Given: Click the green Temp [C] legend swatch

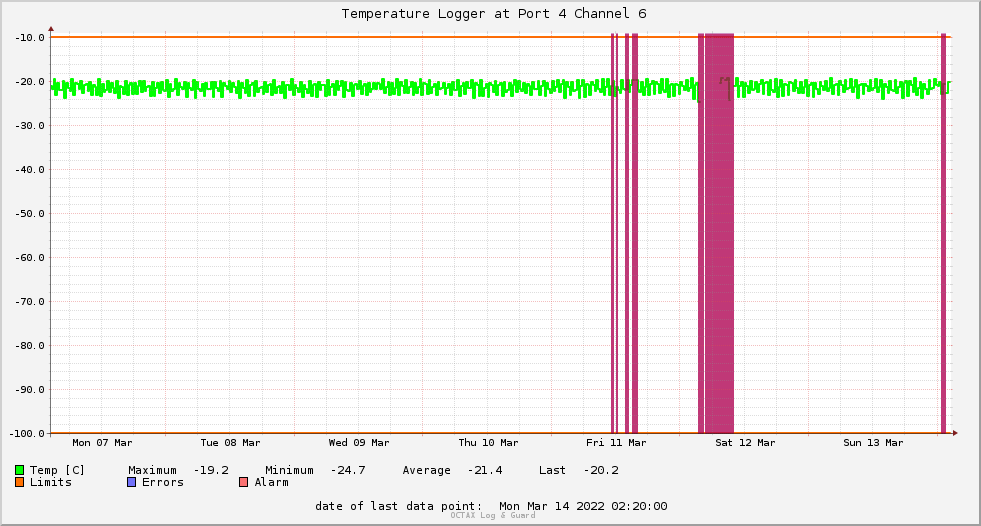Looking at the screenshot, I should point(19,470).
